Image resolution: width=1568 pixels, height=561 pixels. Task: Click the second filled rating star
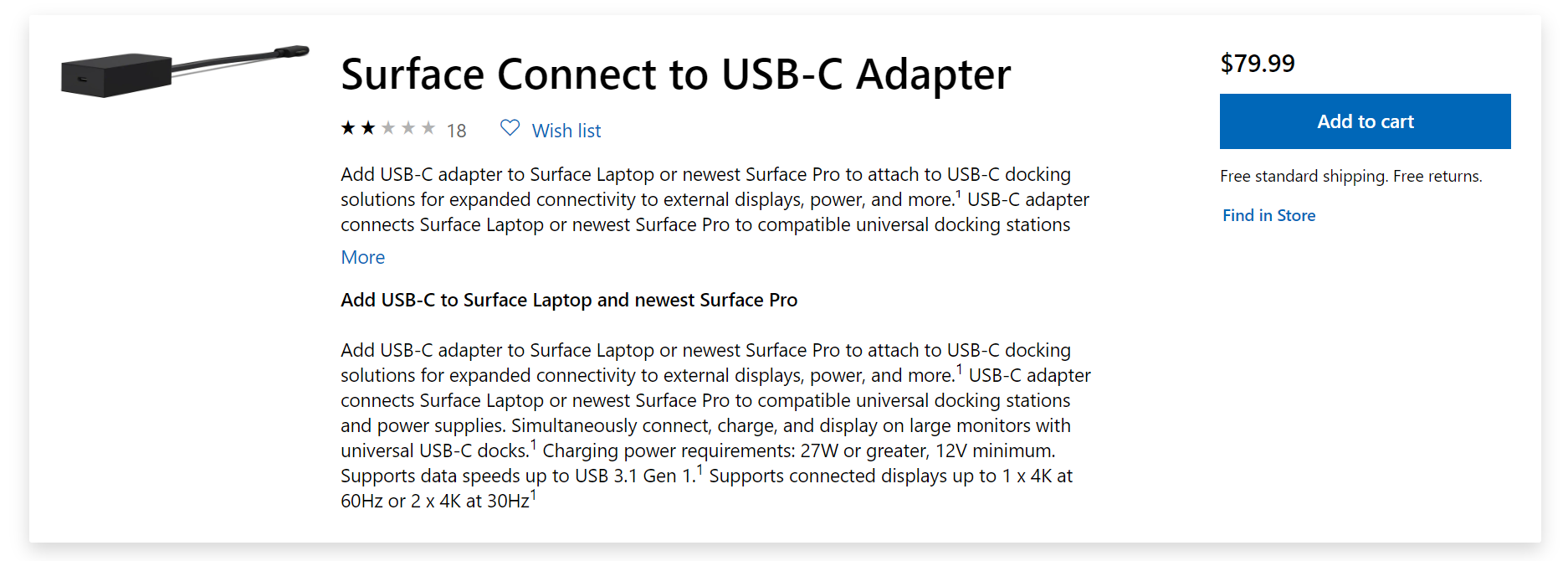(368, 128)
